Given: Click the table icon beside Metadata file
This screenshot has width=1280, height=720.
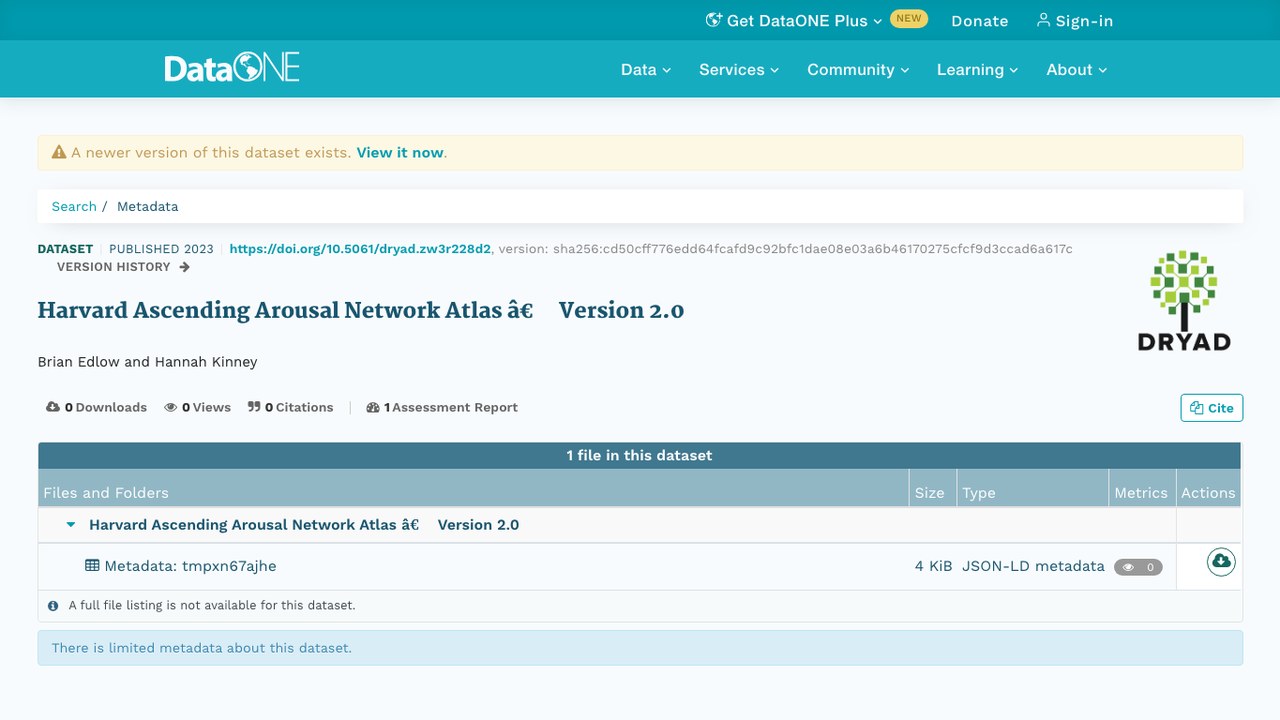Looking at the screenshot, I should (92, 565).
